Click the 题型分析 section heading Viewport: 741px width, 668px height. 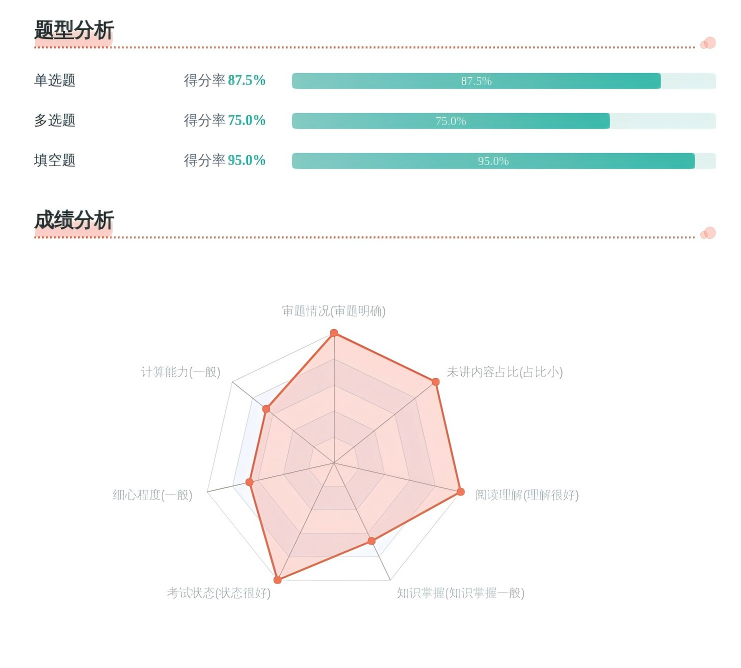coord(74,30)
